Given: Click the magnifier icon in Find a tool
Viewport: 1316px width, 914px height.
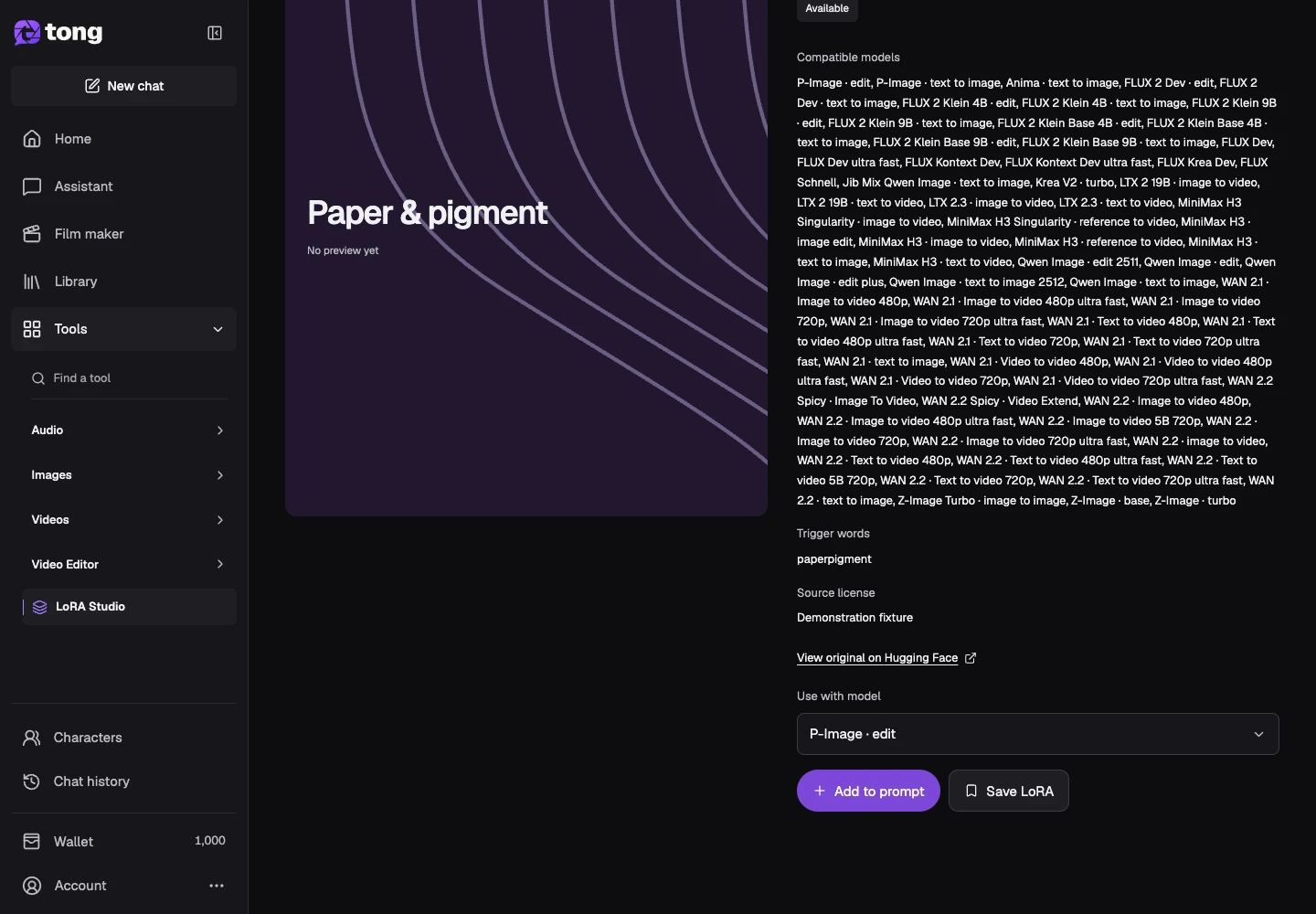Looking at the screenshot, I should (38, 378).
